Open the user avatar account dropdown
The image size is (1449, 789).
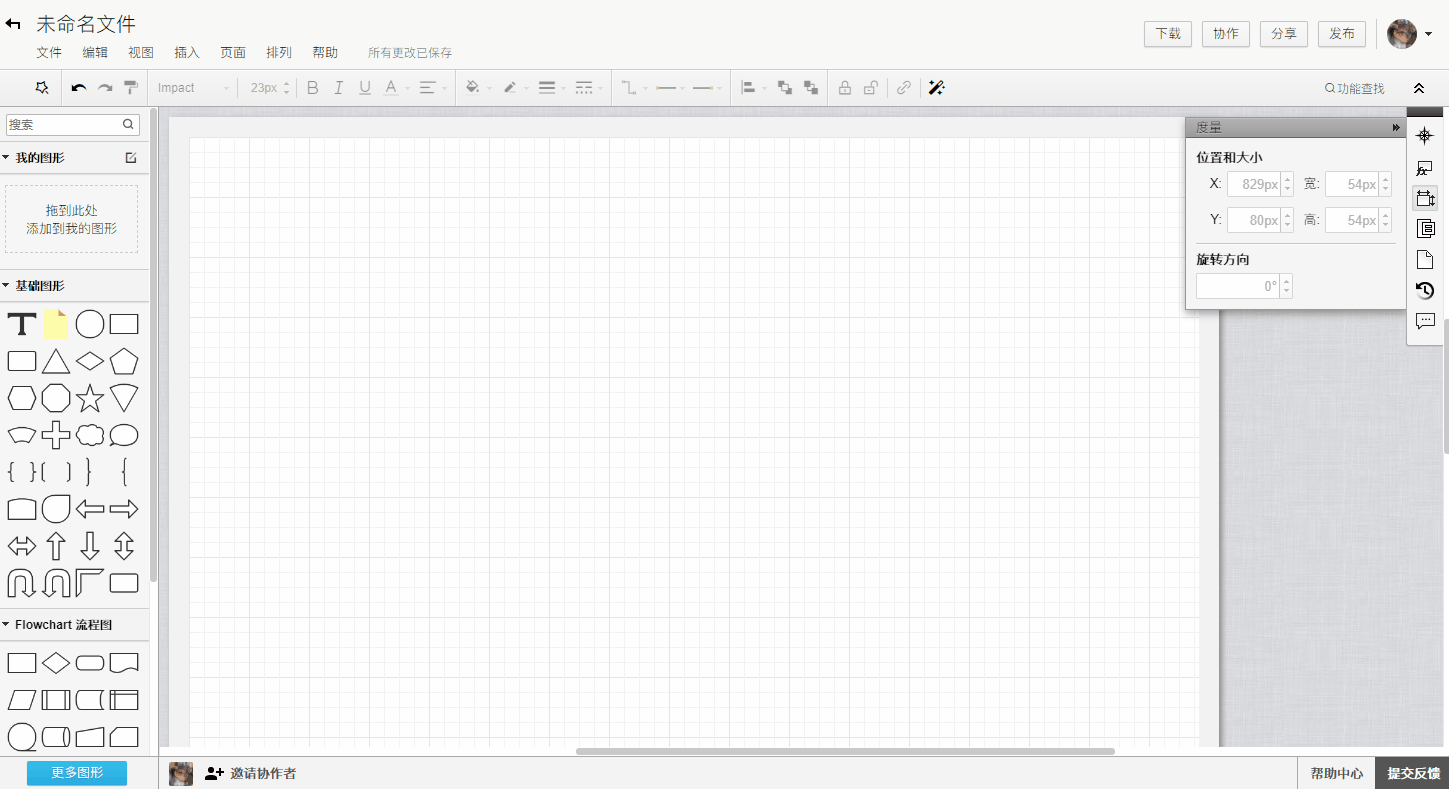pyautogui.click(x=1410, y=34)
